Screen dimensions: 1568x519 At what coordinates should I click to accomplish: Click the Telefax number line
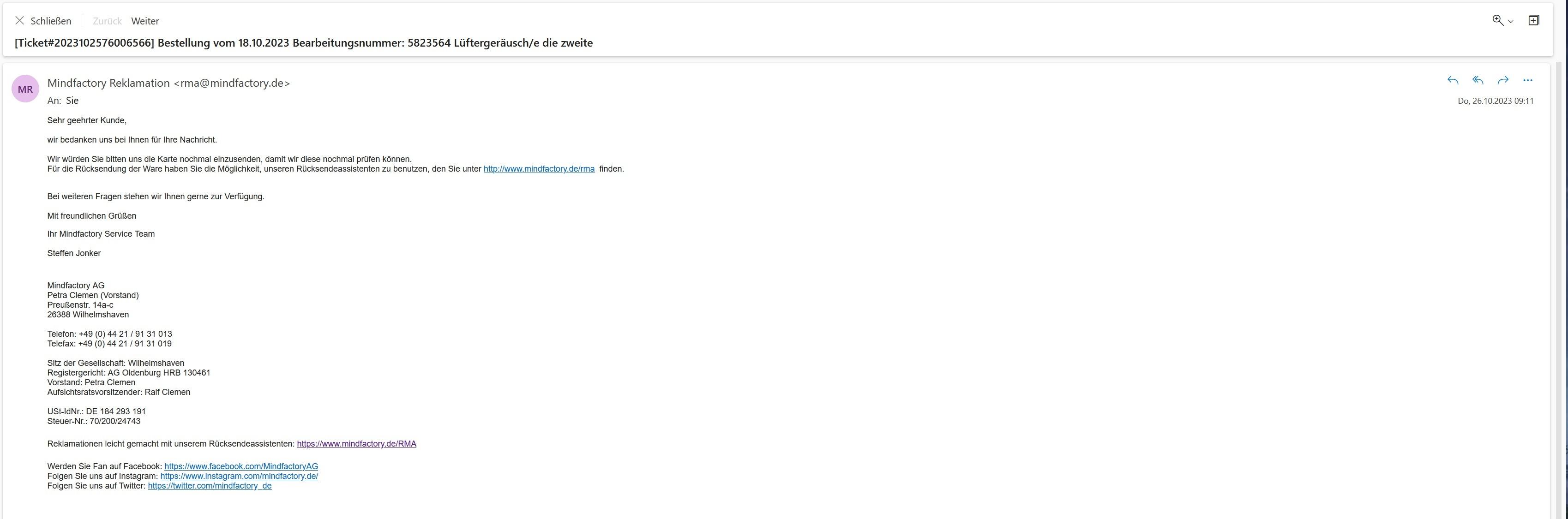[x=109, y=344]
